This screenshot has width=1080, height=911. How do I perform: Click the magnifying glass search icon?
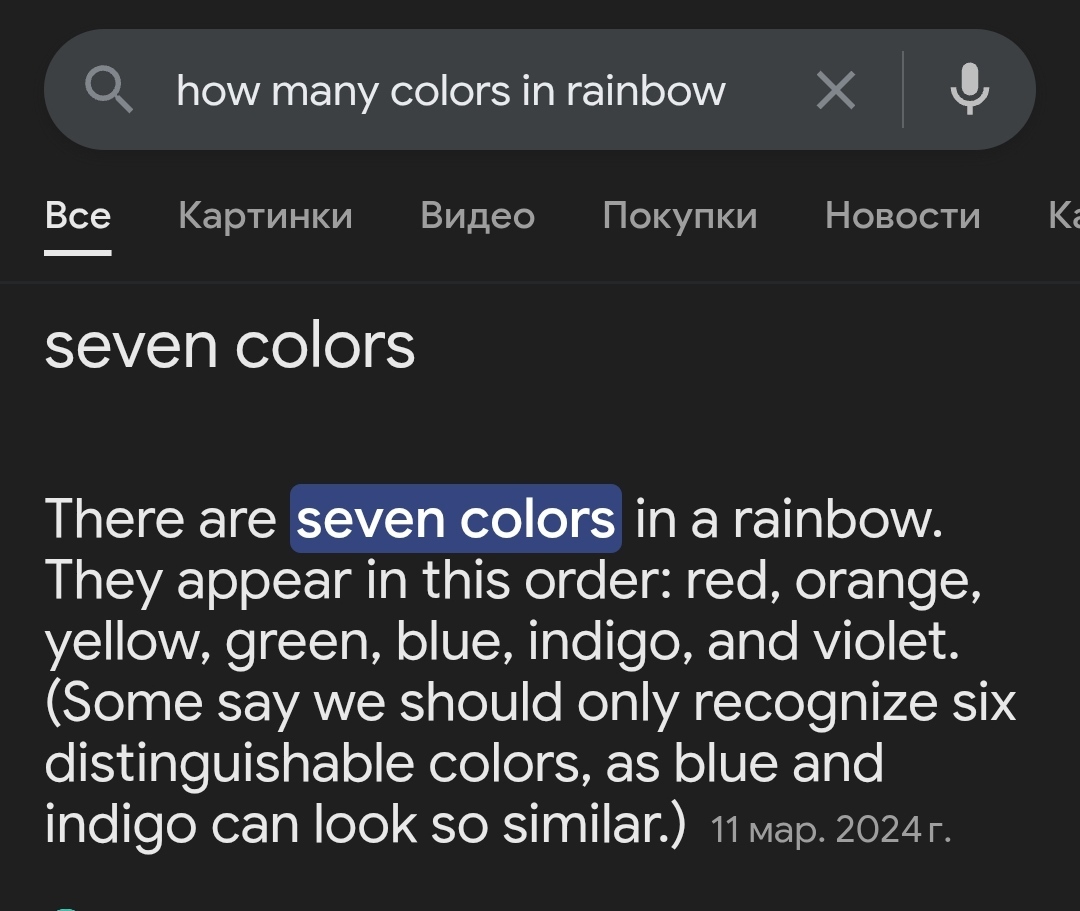(109, 90)
